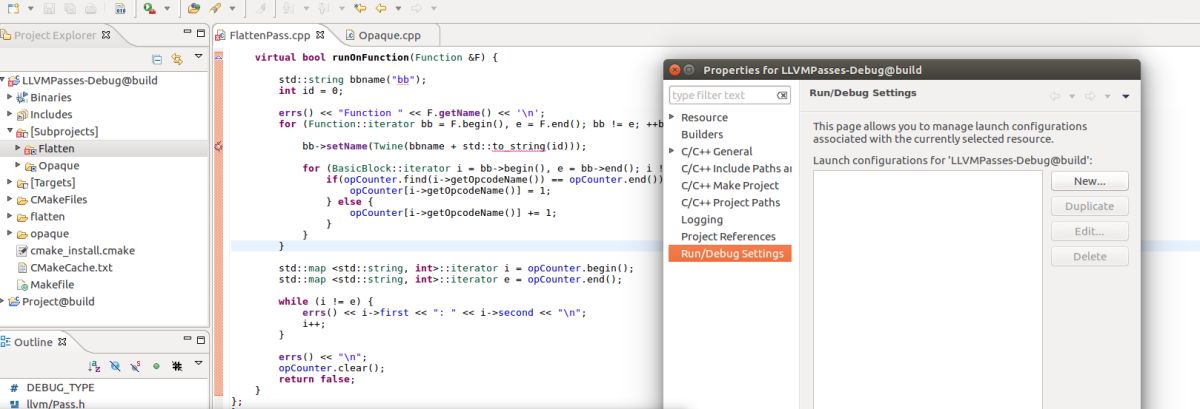Click the New file toolbar icon
Screen dimensions: 1200x409
click(14, 9)
